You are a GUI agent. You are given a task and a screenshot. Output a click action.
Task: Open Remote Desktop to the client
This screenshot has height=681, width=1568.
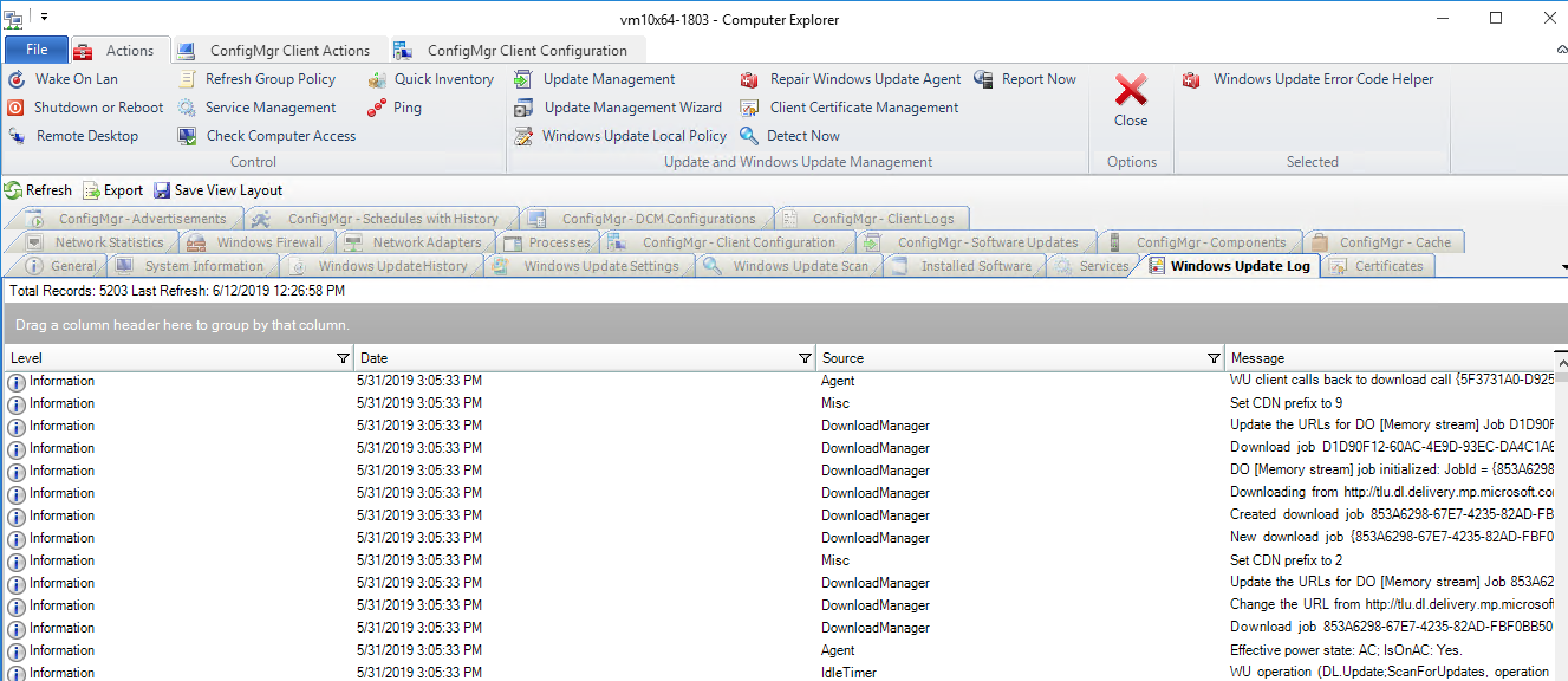(x=86, y=135)
